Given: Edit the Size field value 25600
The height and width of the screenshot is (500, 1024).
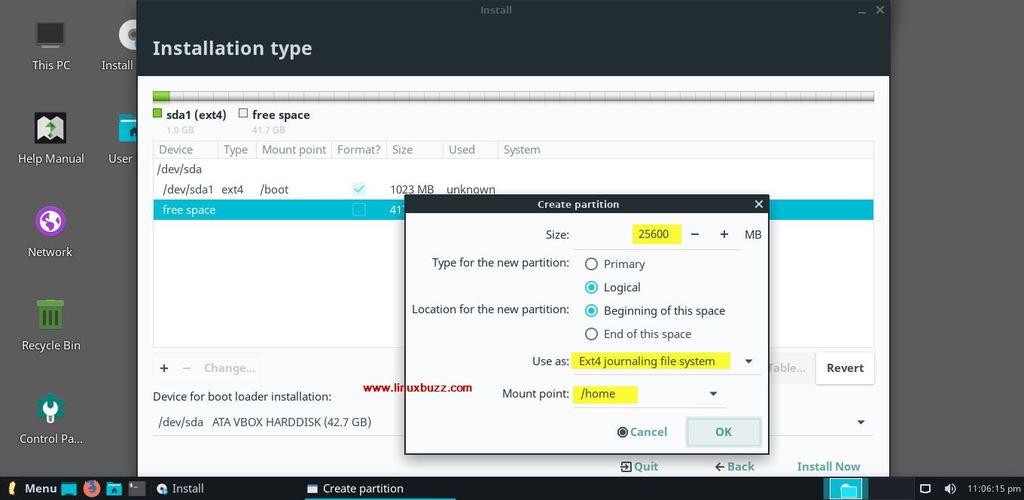Looking at the screenshot, I should click(656, 234).
